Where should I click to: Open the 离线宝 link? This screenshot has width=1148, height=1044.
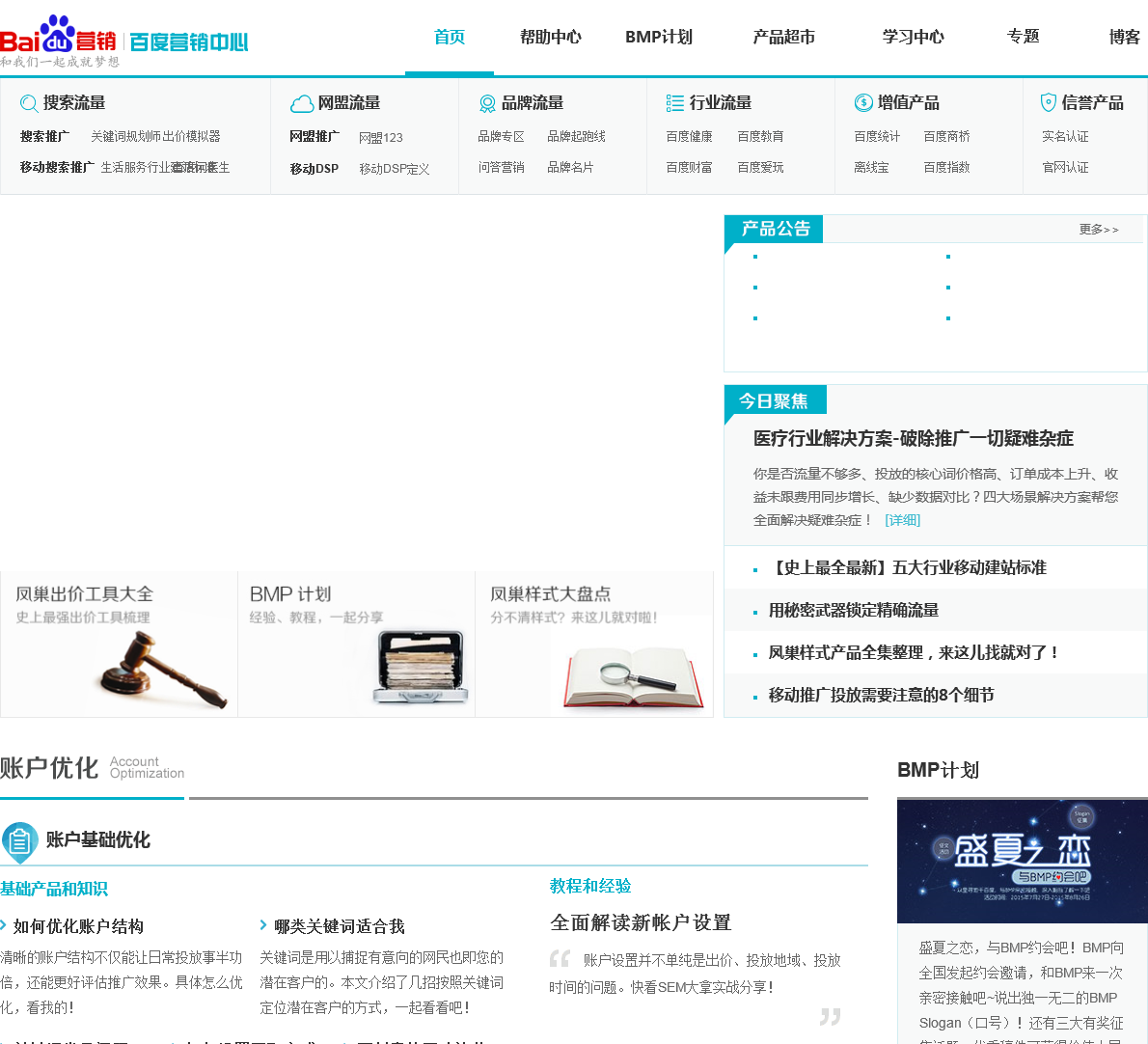[x=871, y=167]
